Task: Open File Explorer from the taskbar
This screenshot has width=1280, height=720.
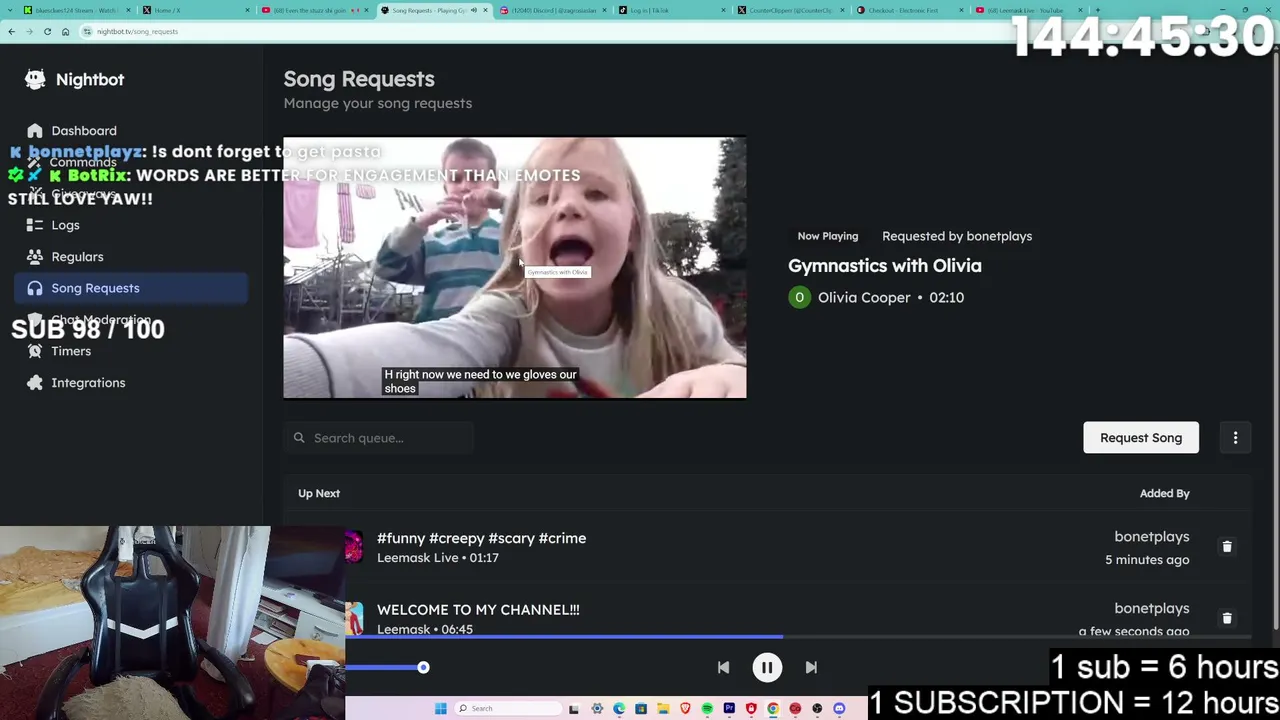Action: coord(663,709)
